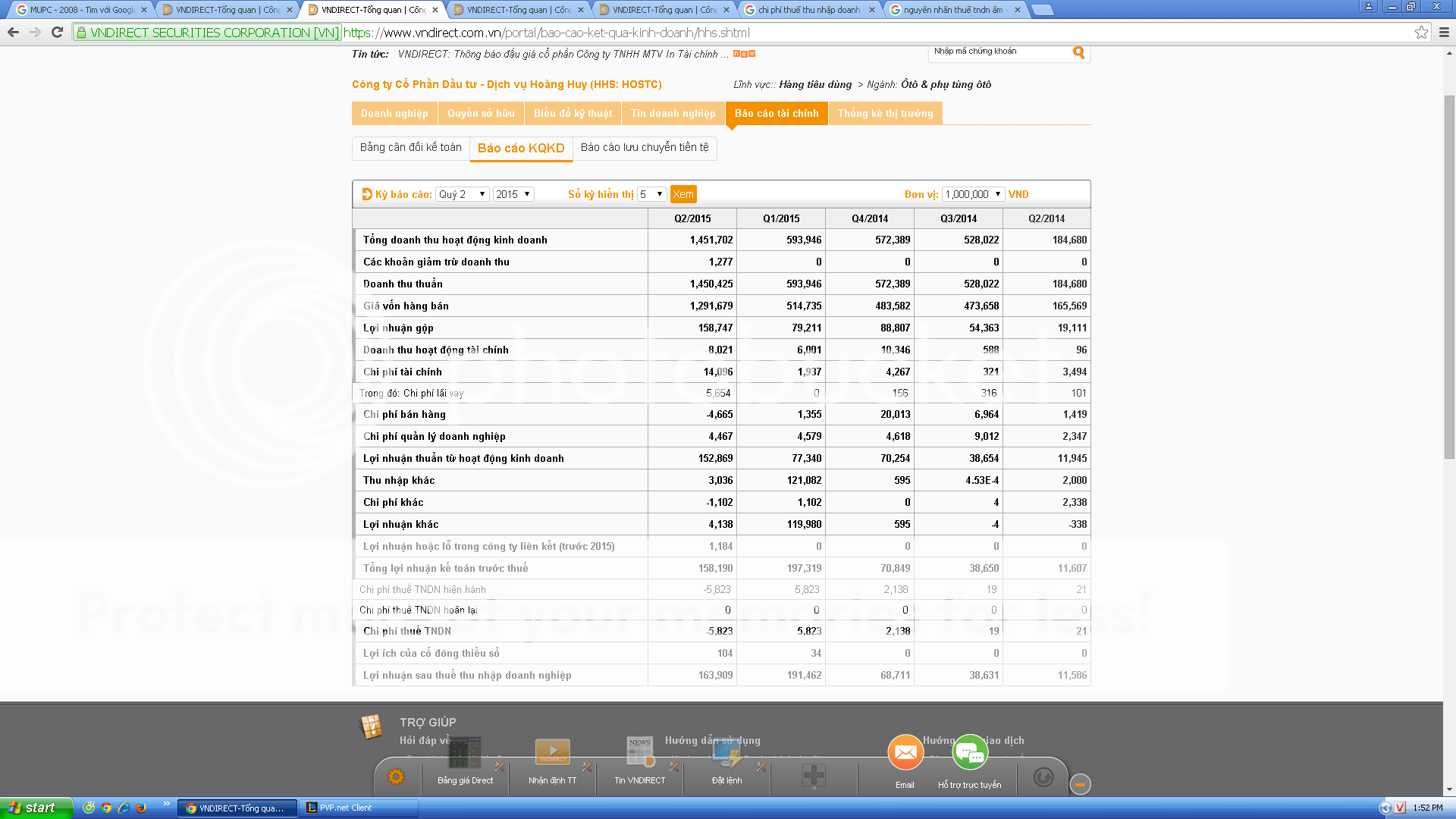Open Hỗ trợ trực tuyến chat icon
This screenshot has height=819, width=1456.
[969, 753]
